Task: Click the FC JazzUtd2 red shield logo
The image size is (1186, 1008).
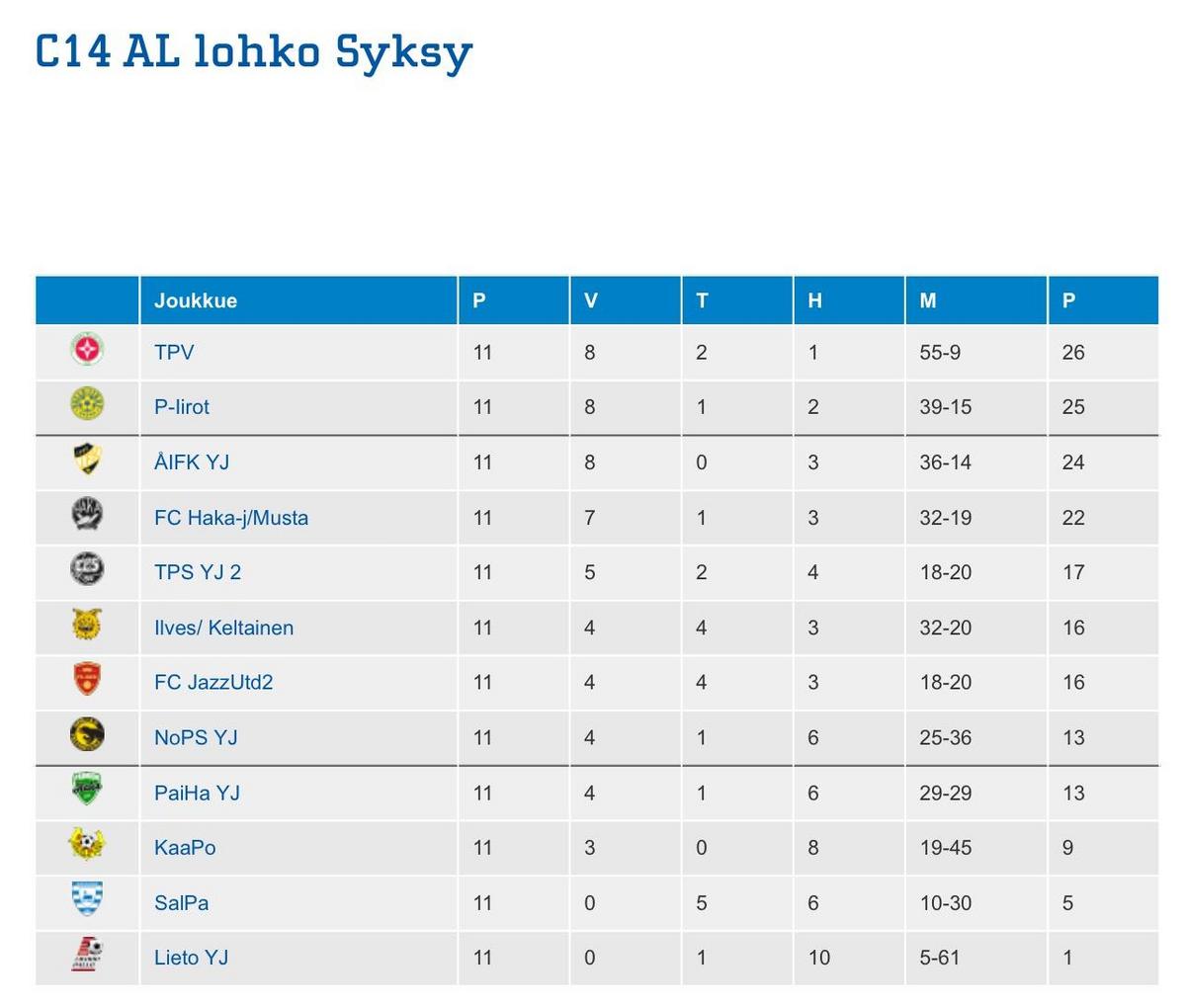Action: pos(88,680)
